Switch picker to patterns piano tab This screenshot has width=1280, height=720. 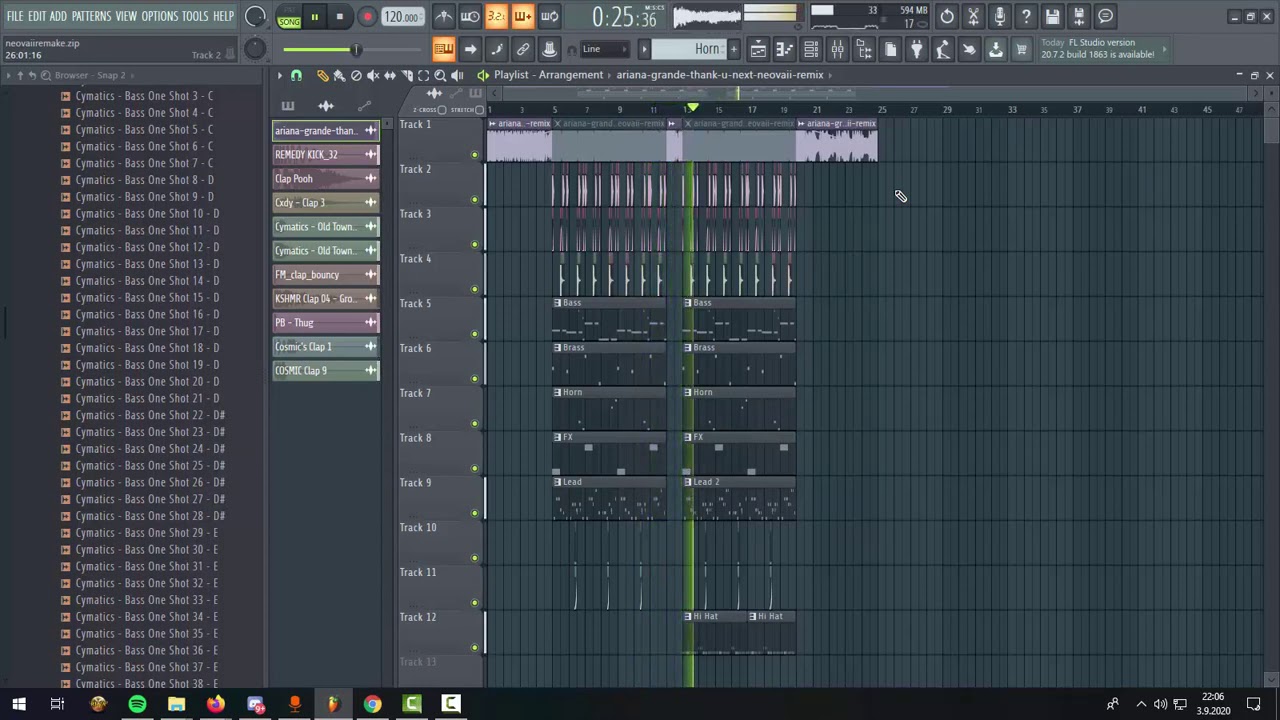click(x=288, y=105)
